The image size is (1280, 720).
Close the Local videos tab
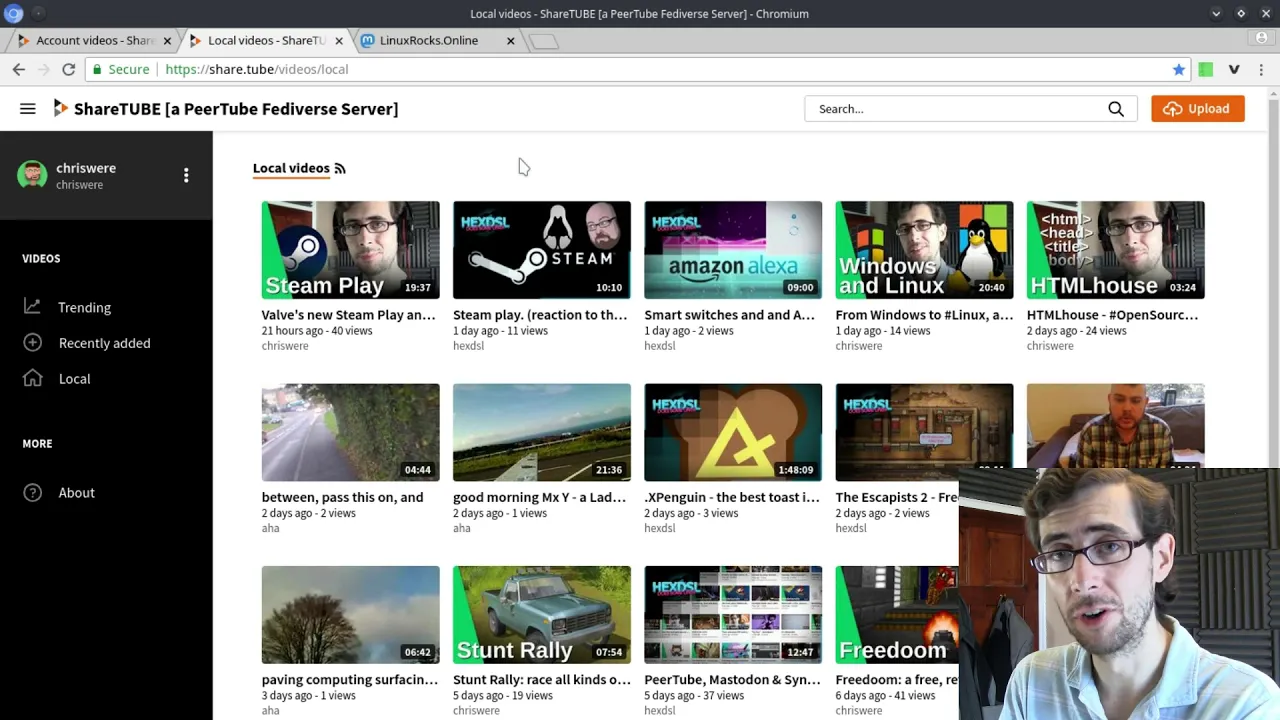[x=339, y=41]
